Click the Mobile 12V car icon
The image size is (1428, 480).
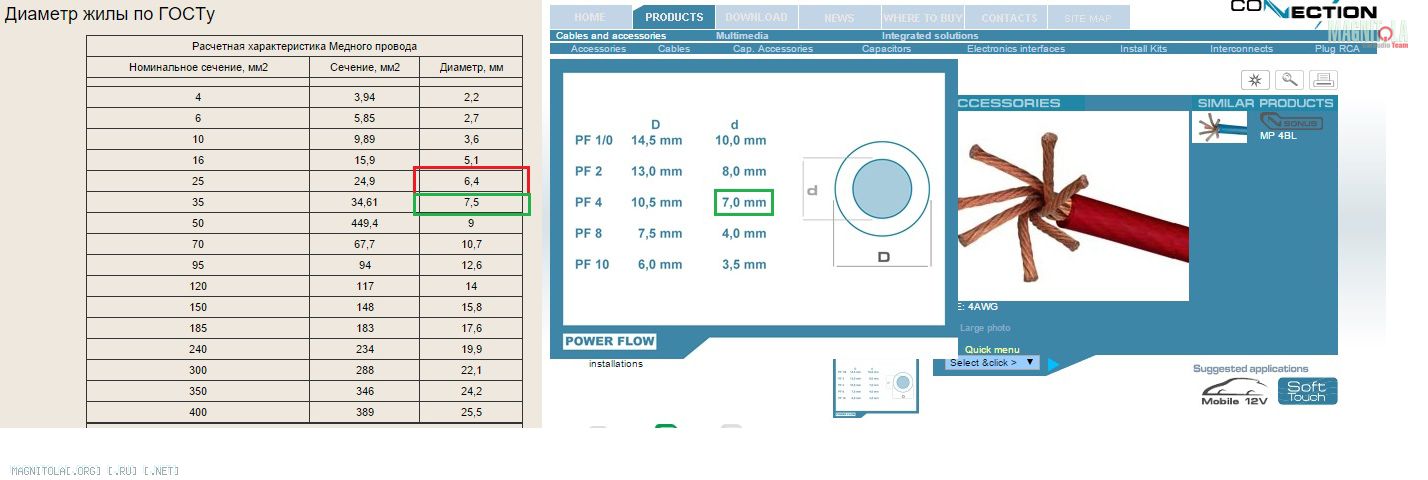point(1232,392)
